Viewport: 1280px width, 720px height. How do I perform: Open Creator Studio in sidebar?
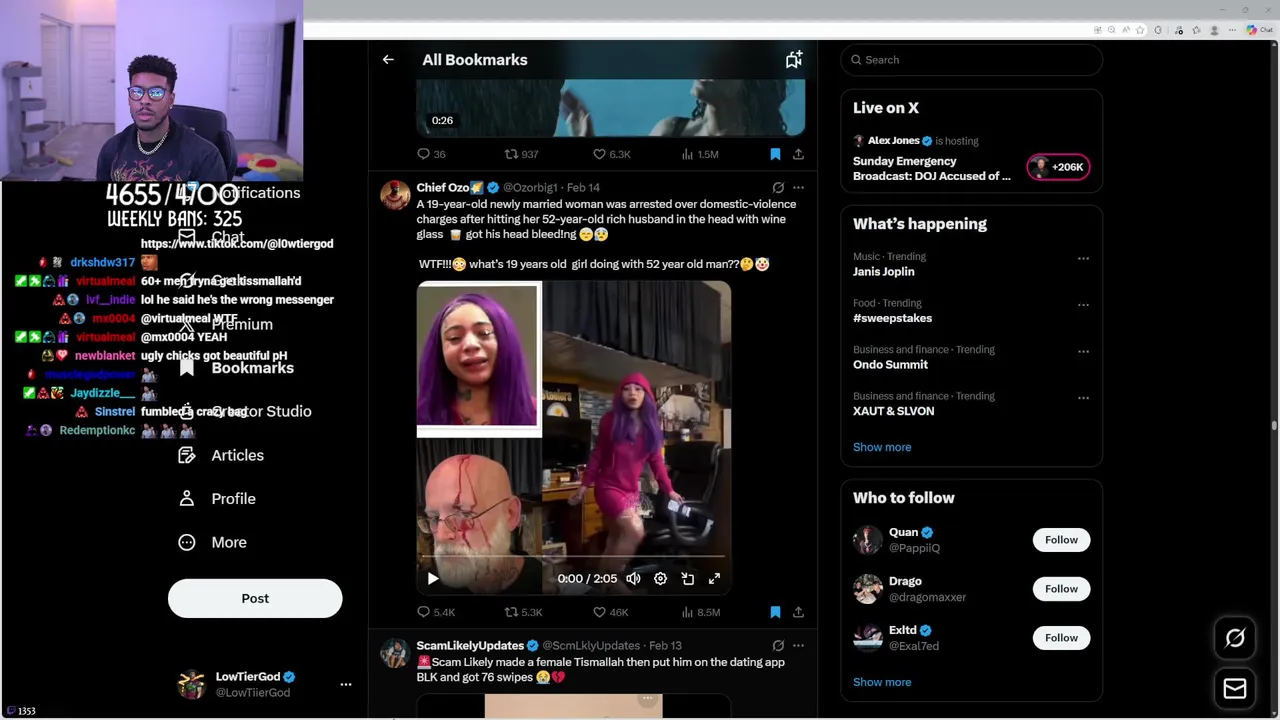(x=245, y=411)
